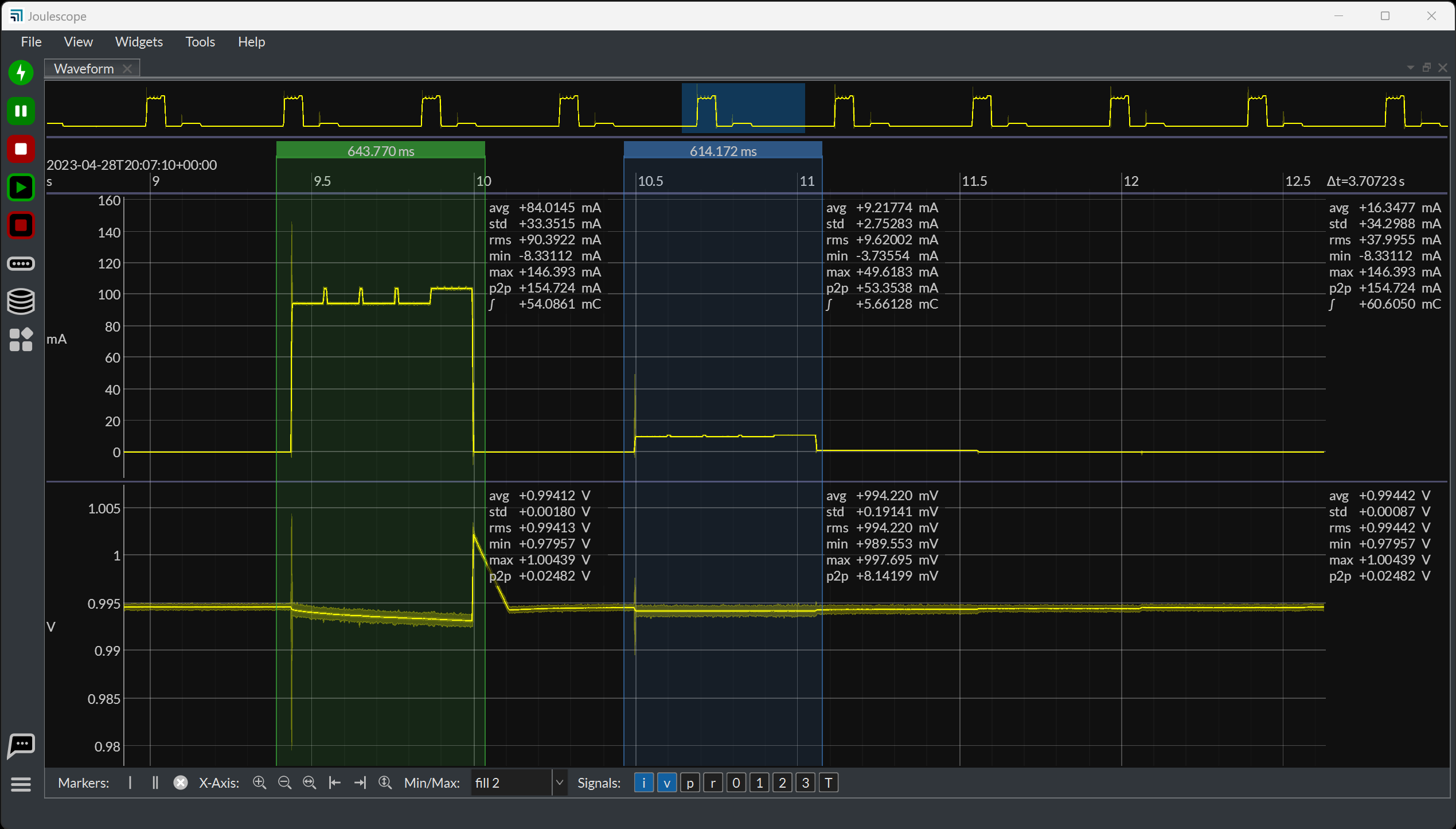1456x829 pixels.
Task: Open the dock widget options down arrow
Action: [1410, 68]
